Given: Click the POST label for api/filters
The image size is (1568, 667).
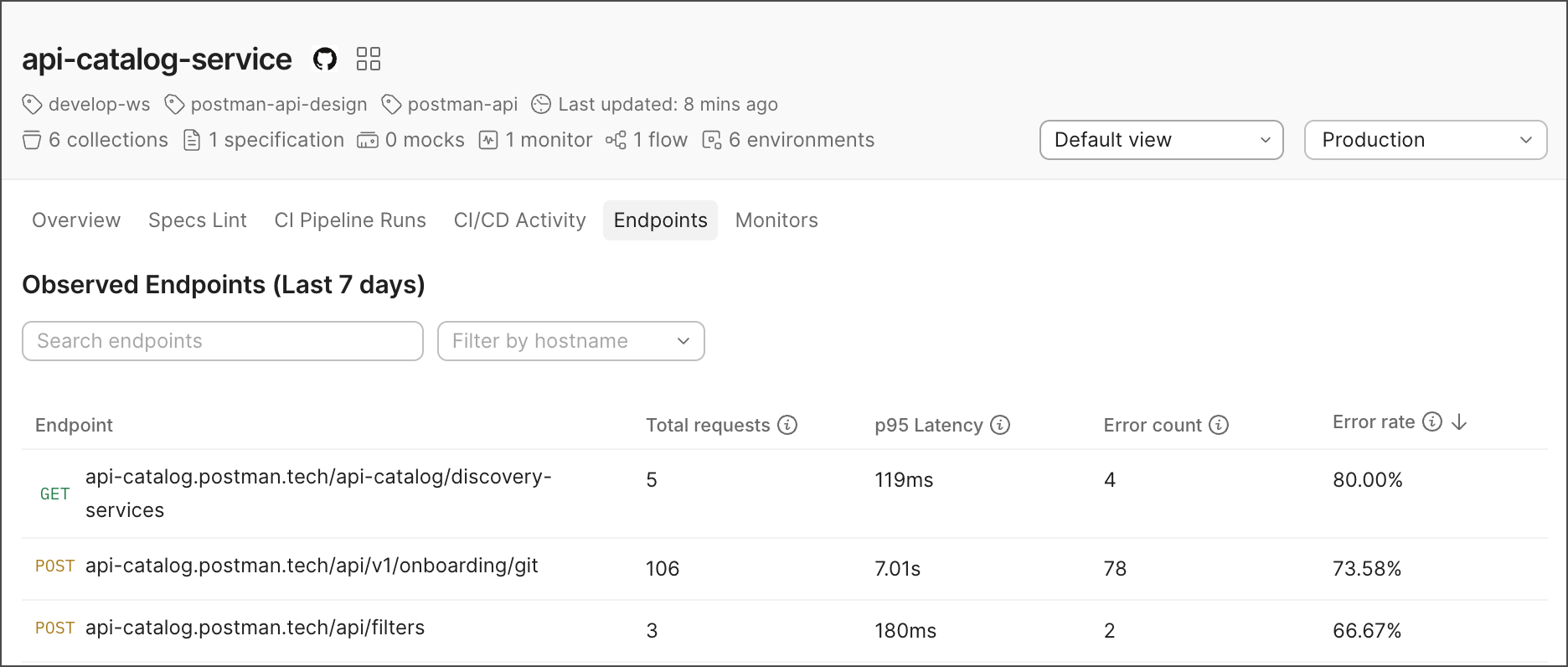Looking at the screenshot, I should [x=55, y=628].
